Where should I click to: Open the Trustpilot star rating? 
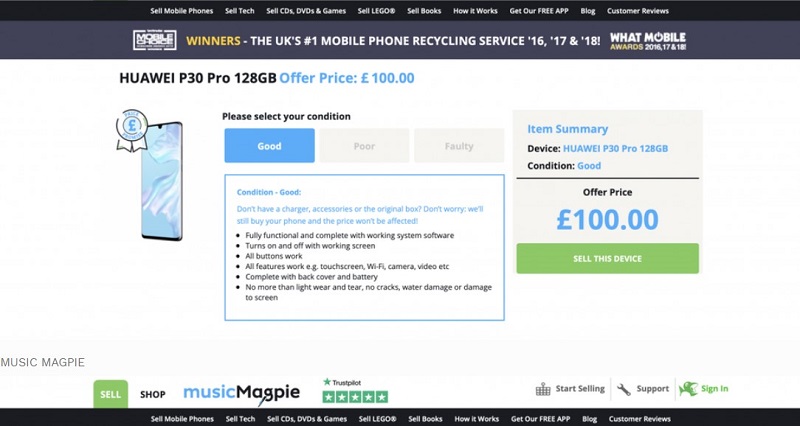(x=354, y=396)
